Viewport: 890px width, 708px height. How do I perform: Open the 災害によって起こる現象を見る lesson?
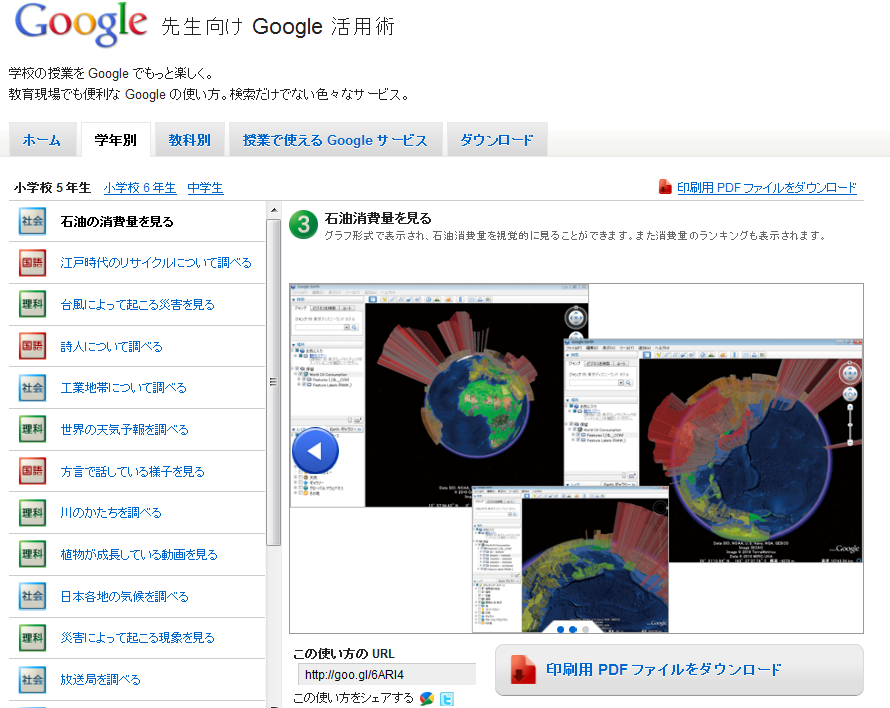[x=138, y=638]
